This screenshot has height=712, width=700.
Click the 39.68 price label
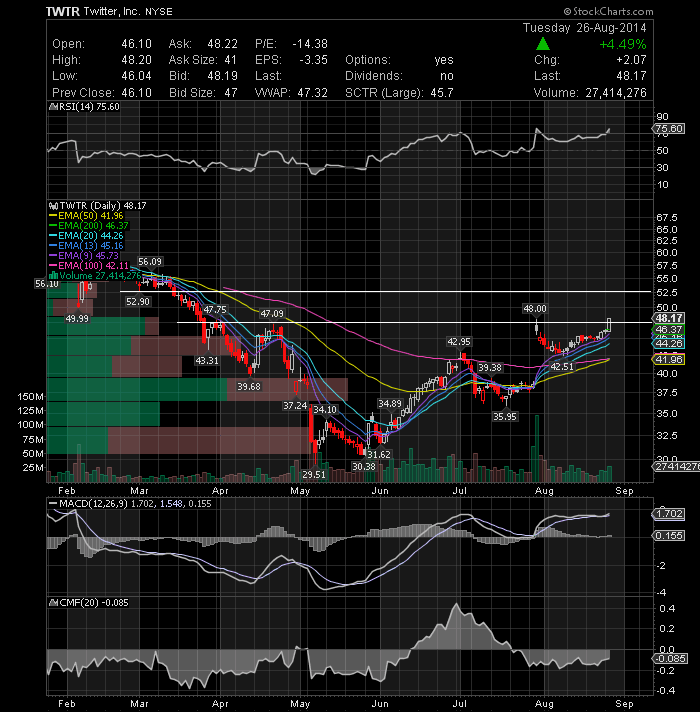point(249,386)
